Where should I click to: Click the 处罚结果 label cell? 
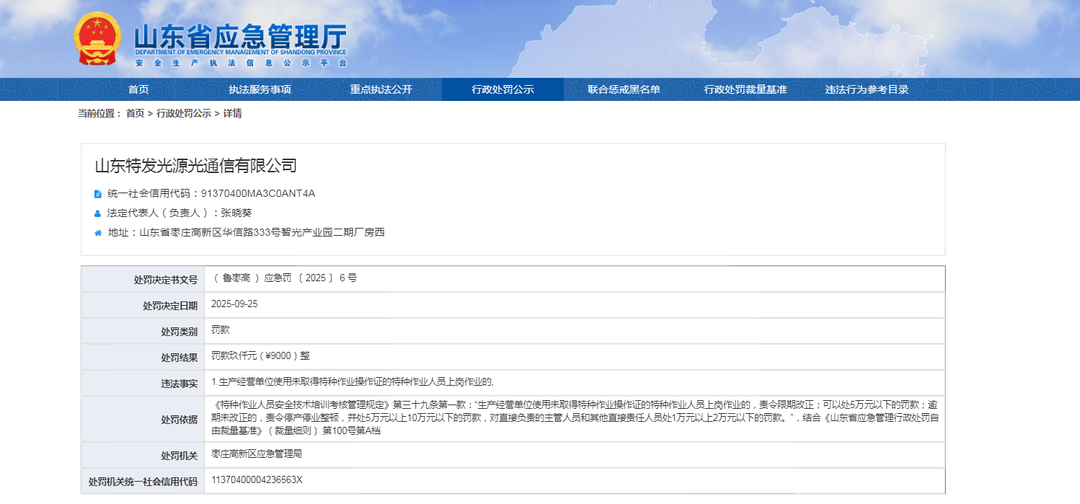point(143,357)
